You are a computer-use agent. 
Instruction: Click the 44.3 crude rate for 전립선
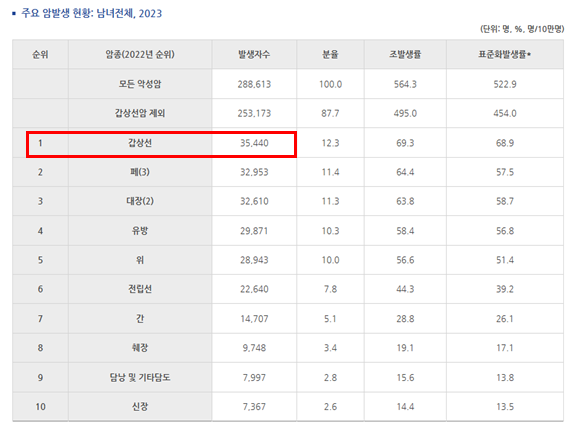(405, 289)
